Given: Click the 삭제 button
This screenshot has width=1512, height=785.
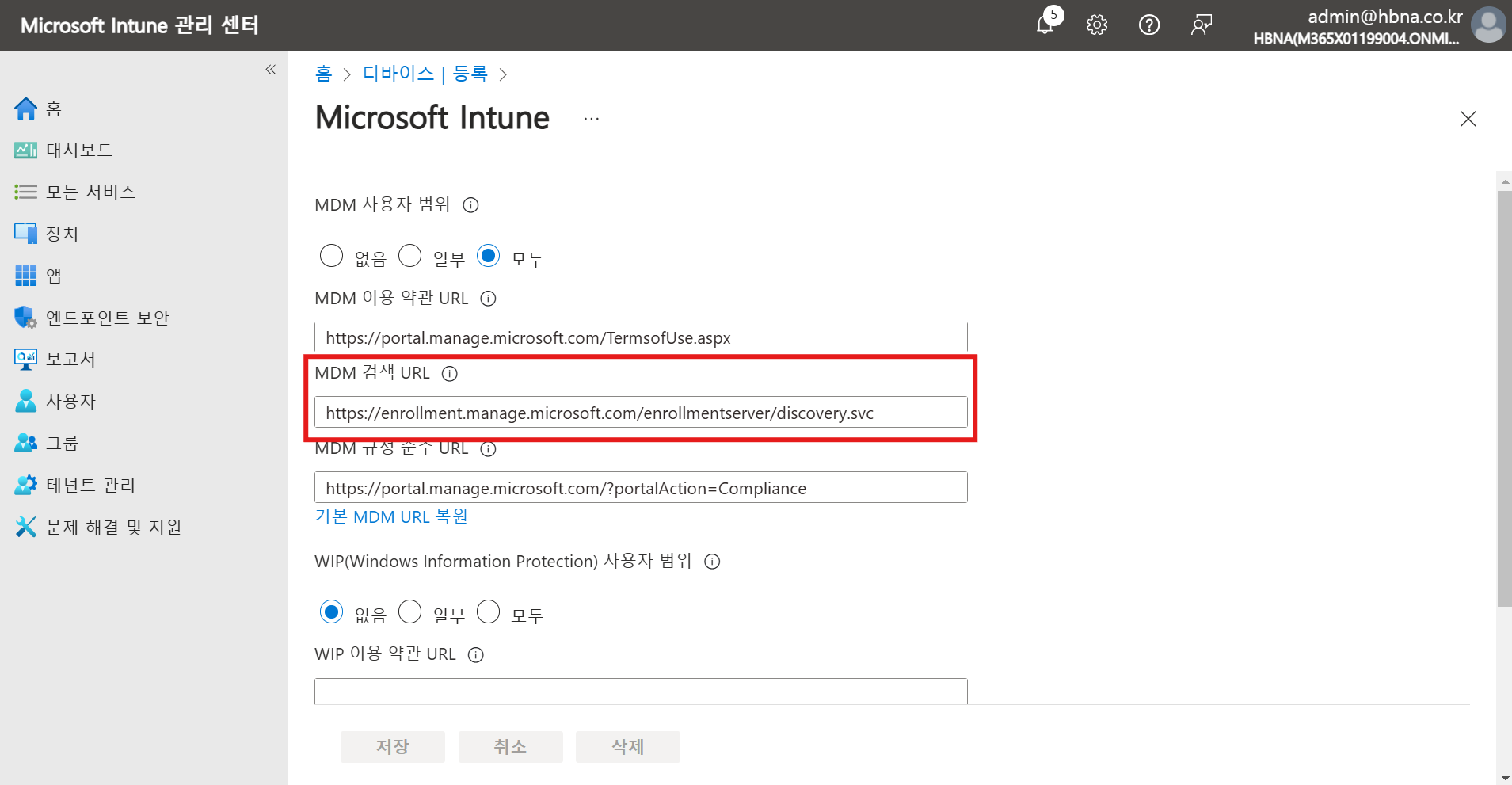Looking at the screenshot, I should tap(628, 747).
